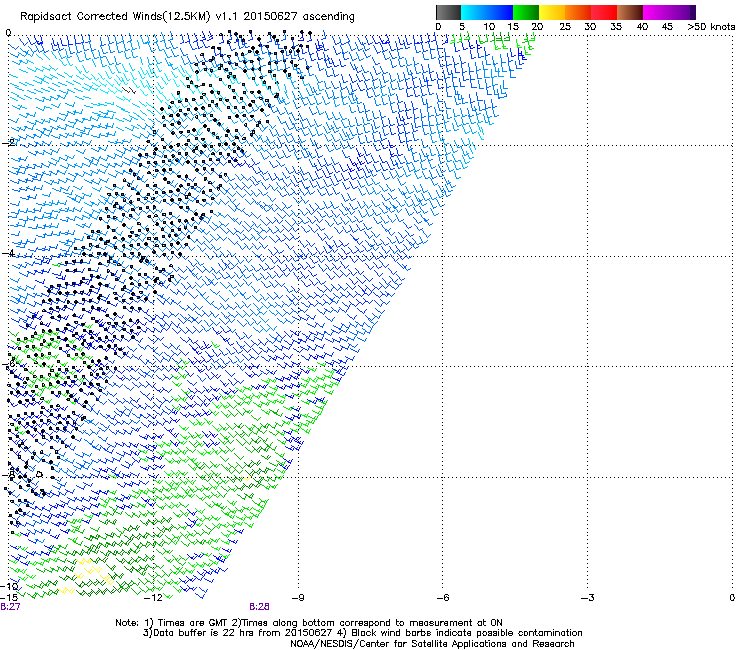This screenshot has height=650, width=740.
Task: Click the orange 25-30 knots legend swatch
Action: click(578, 12)
